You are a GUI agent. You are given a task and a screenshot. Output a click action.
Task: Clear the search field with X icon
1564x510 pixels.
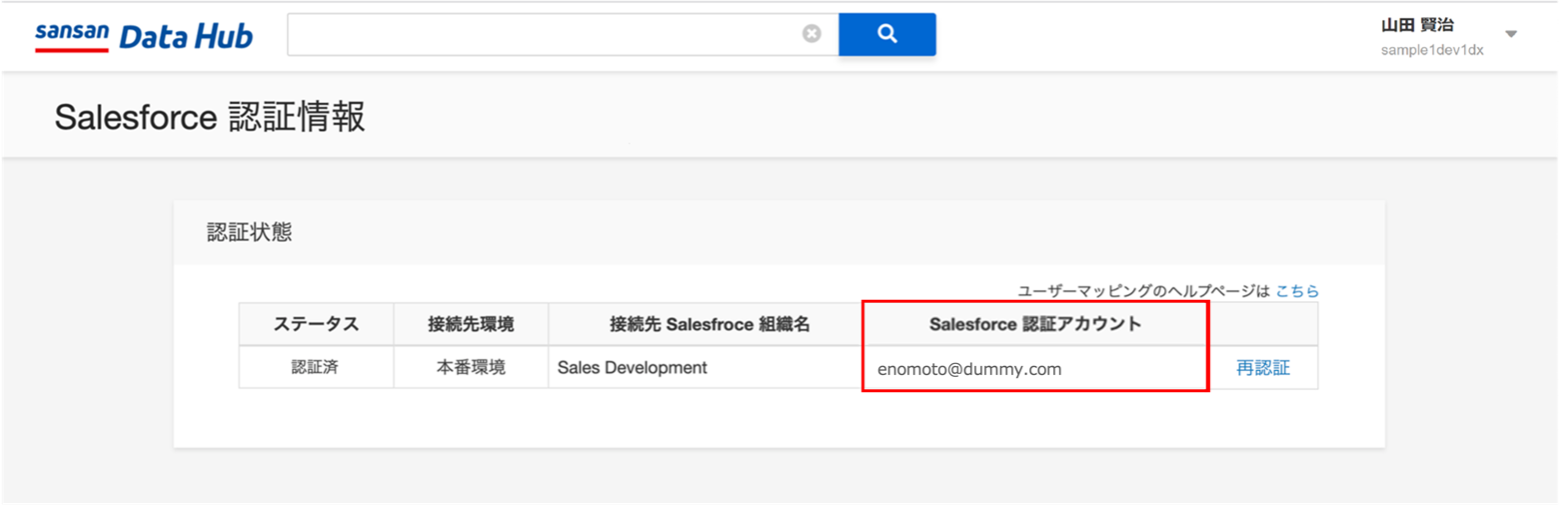coord(812,34)
